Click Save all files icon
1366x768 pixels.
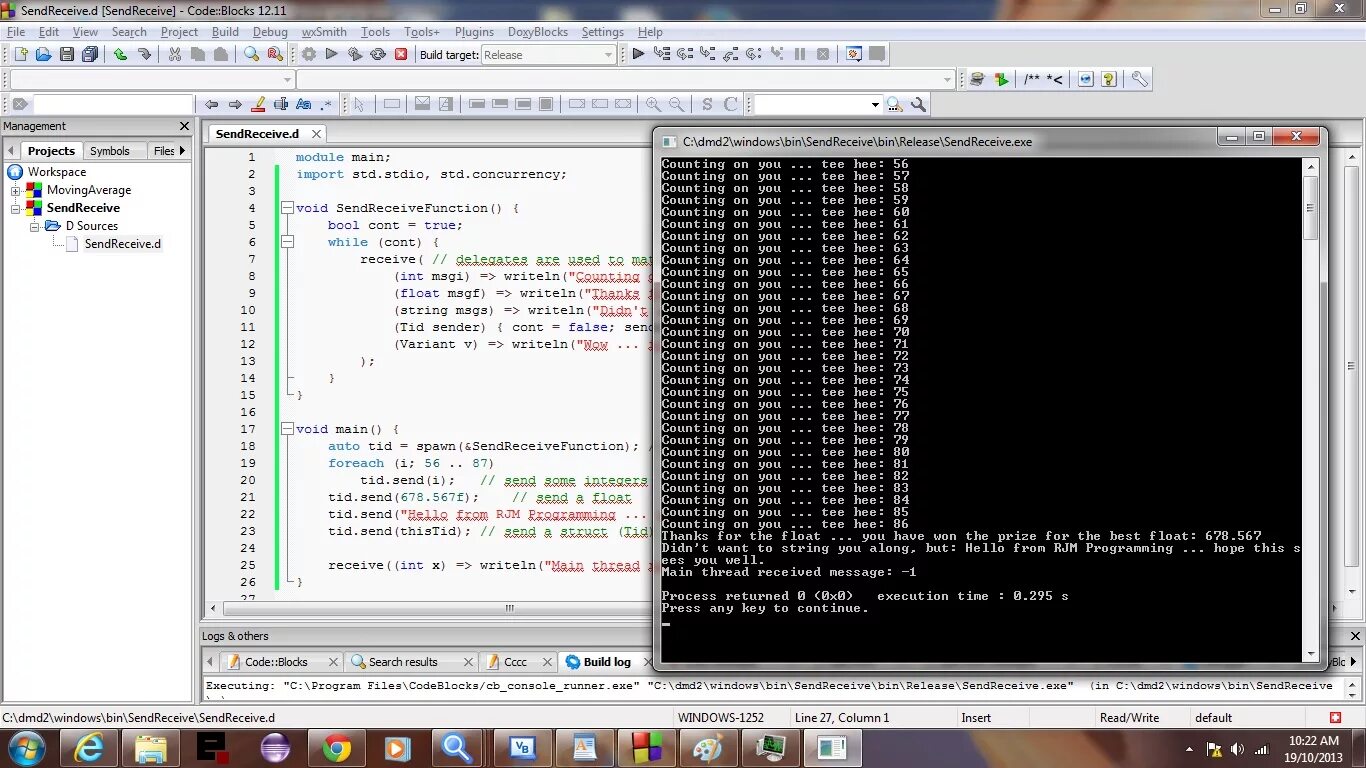[90, 54]
